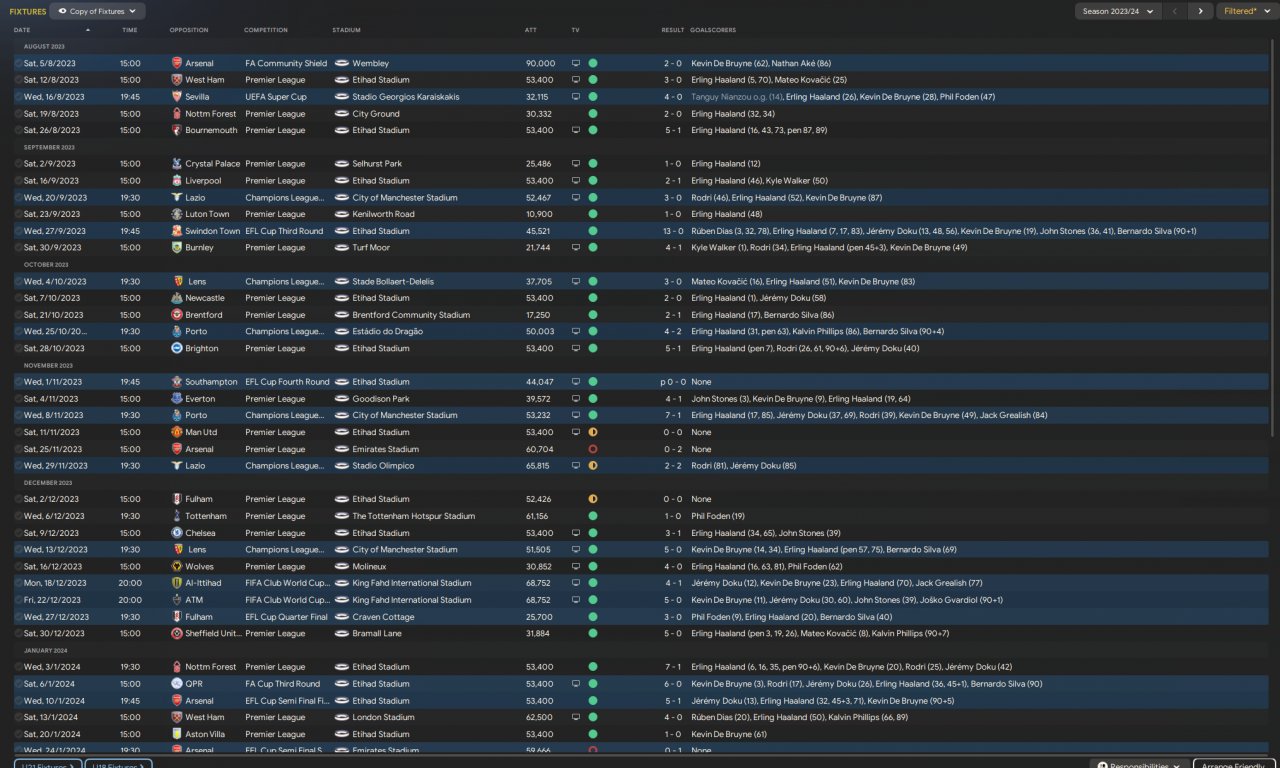This screenshot has height=768, width=1280.
Task: Open the Everton club badge
Action: 177,399
